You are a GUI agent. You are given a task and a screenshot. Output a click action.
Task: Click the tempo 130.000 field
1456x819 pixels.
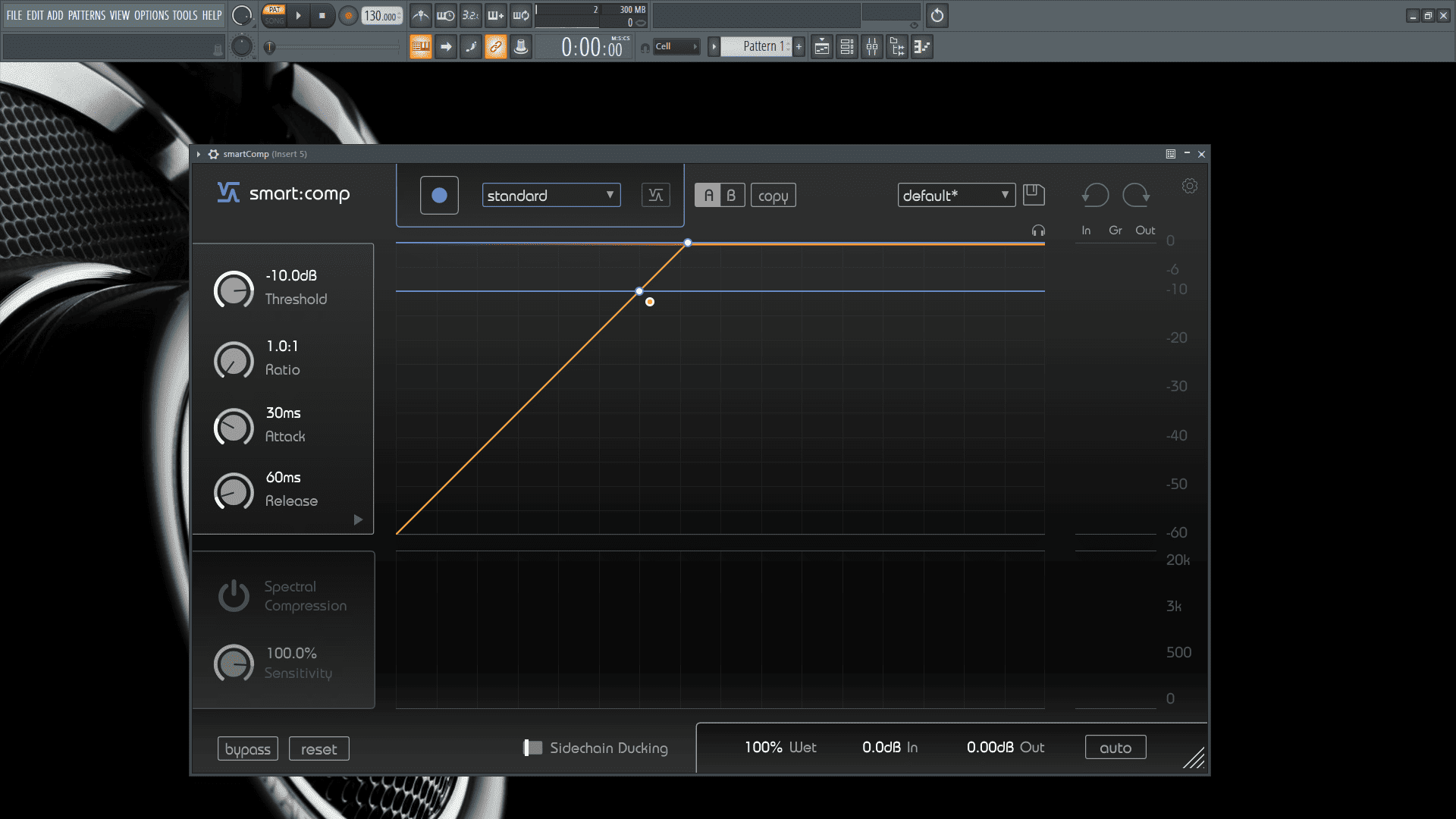point(382,15)
